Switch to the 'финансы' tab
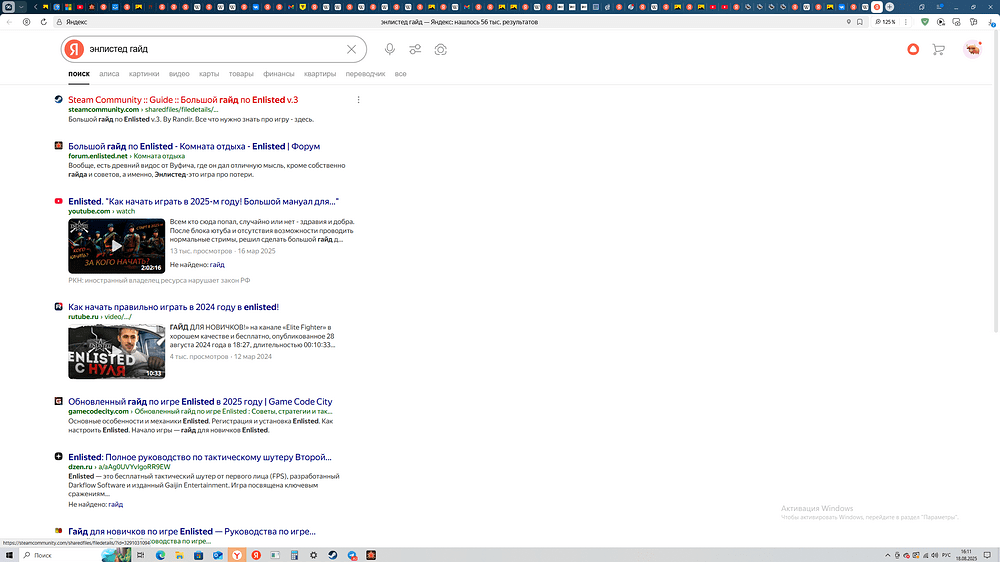 click(279, 74)
